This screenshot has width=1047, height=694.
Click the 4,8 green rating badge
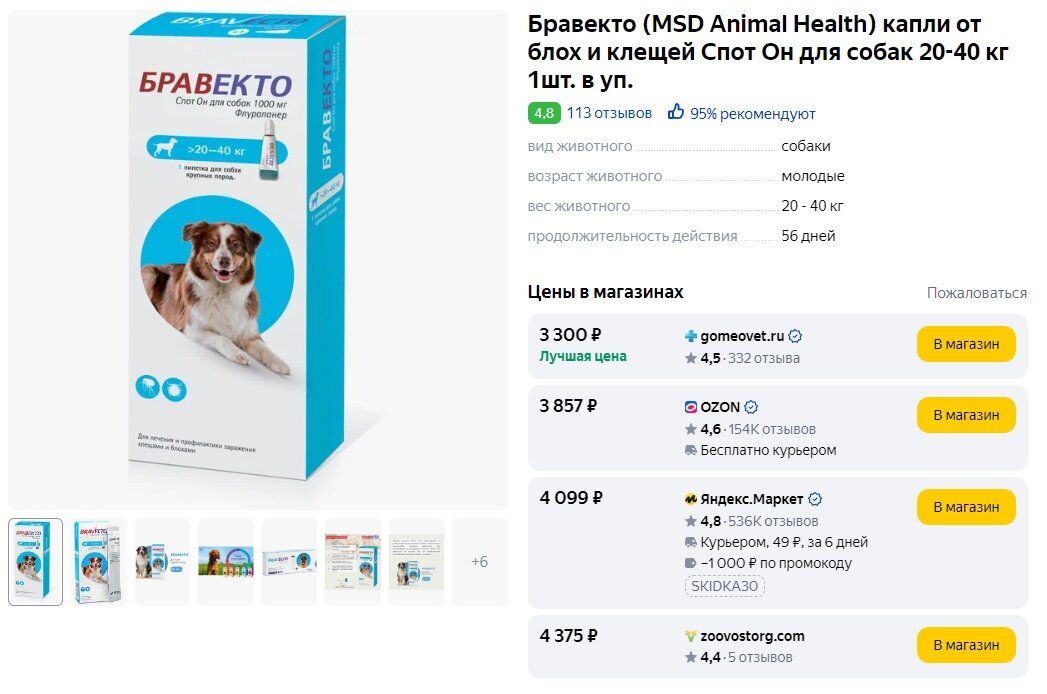[x=544, y=113]
